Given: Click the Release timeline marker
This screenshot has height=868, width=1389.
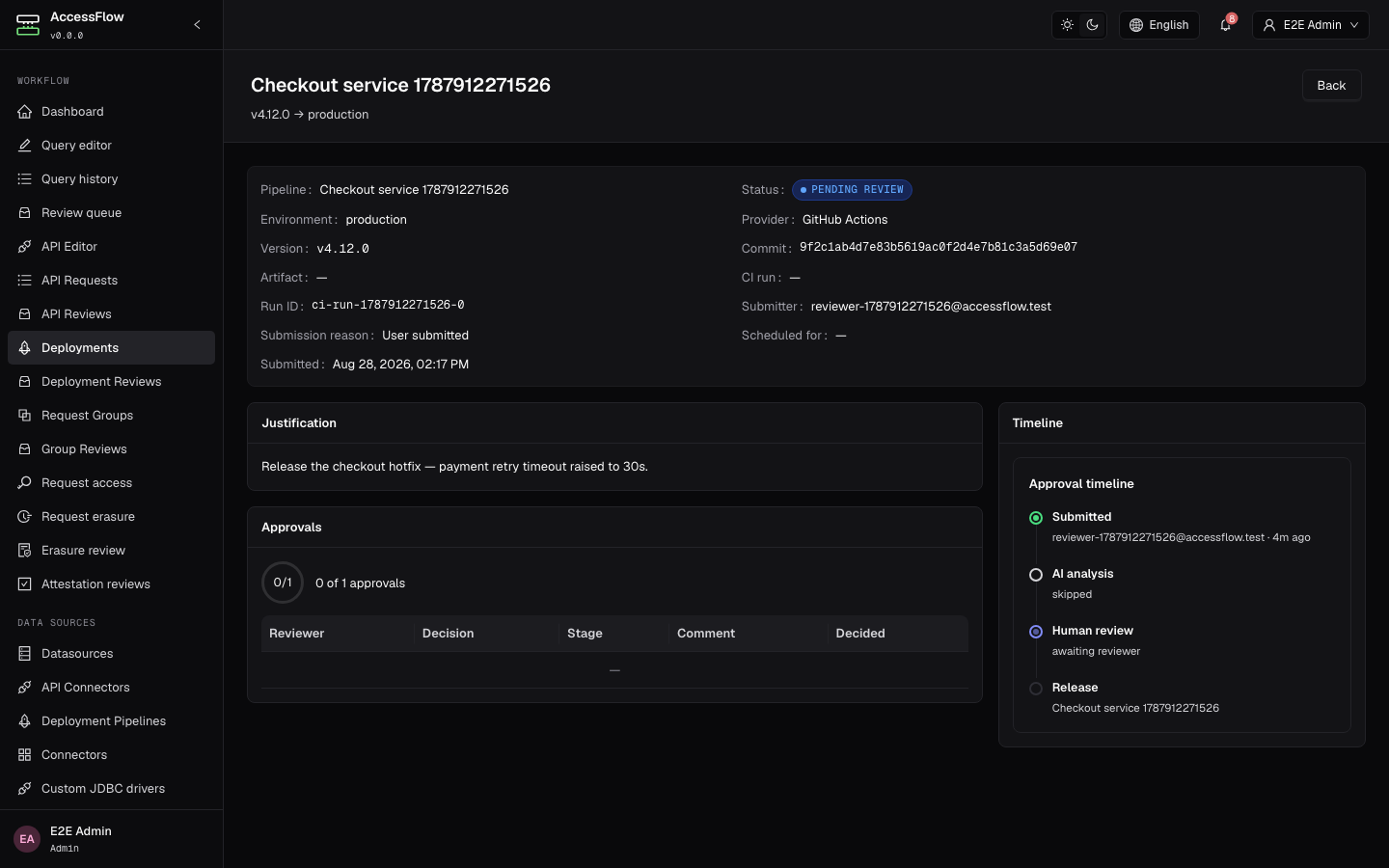Looking at the screenshot, I should click(x=1036, y=689).
